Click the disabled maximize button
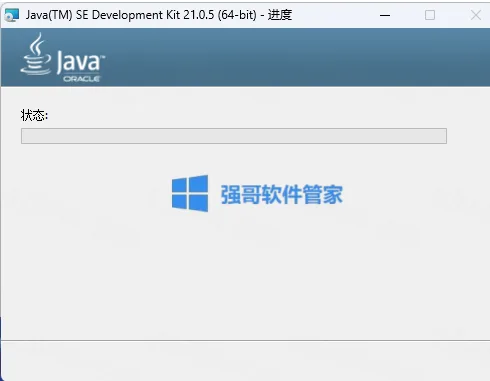This screenshot has height=381, width=490. [x=430, y=15]
